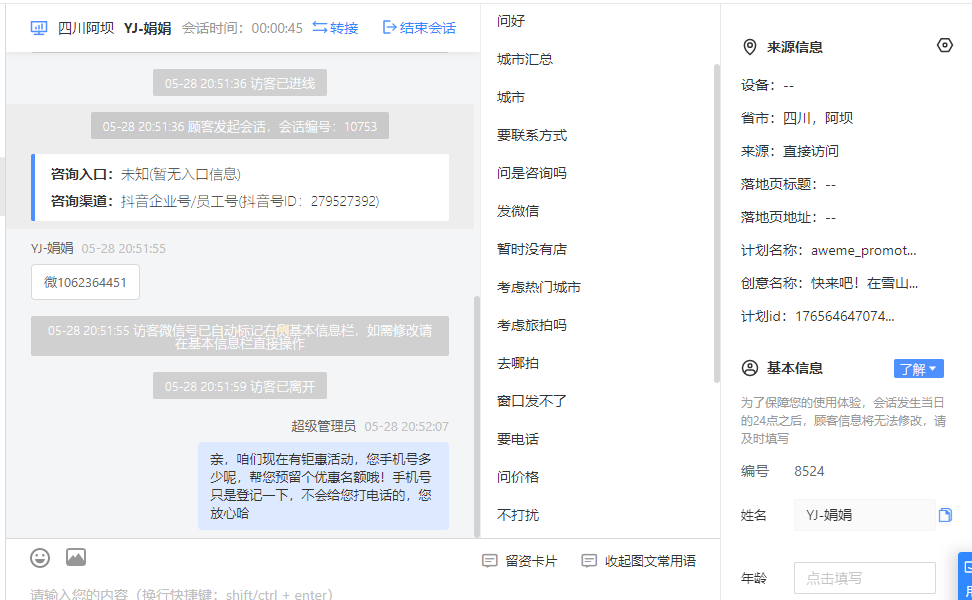972x600 pixels.
Task: Click the location pin icon by 来源信息
Action: pos(750,47)
